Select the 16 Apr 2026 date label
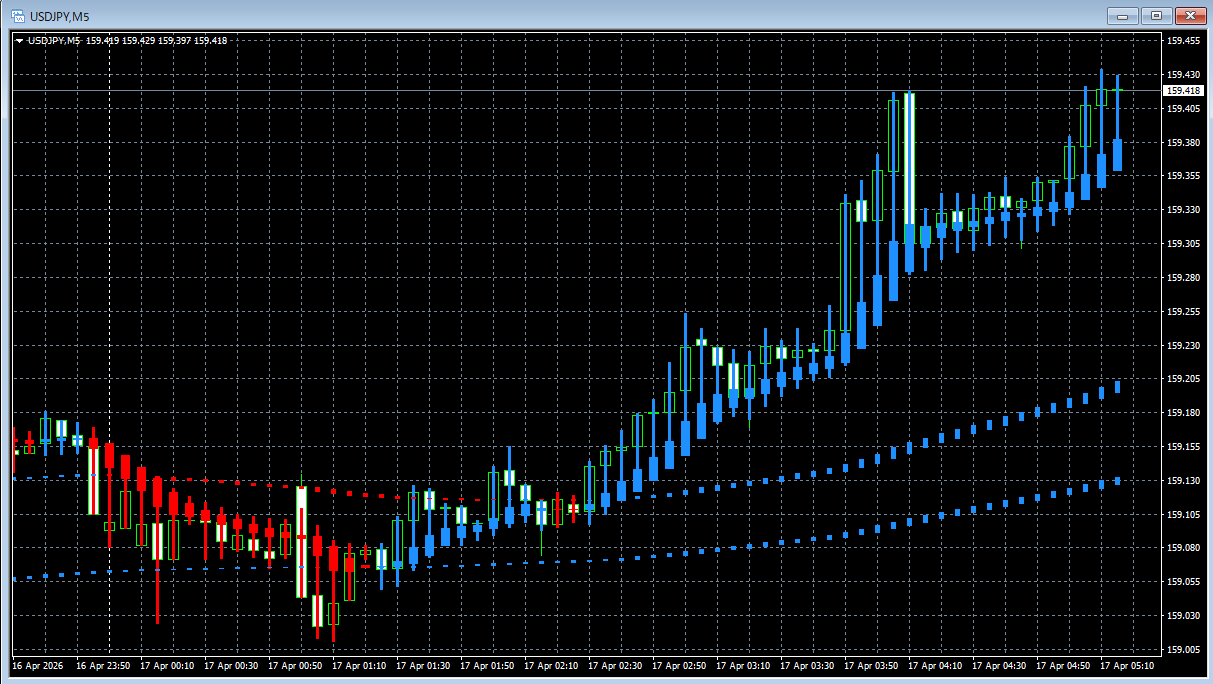This screenshot has height=684, width=1213. coord(36,665)
